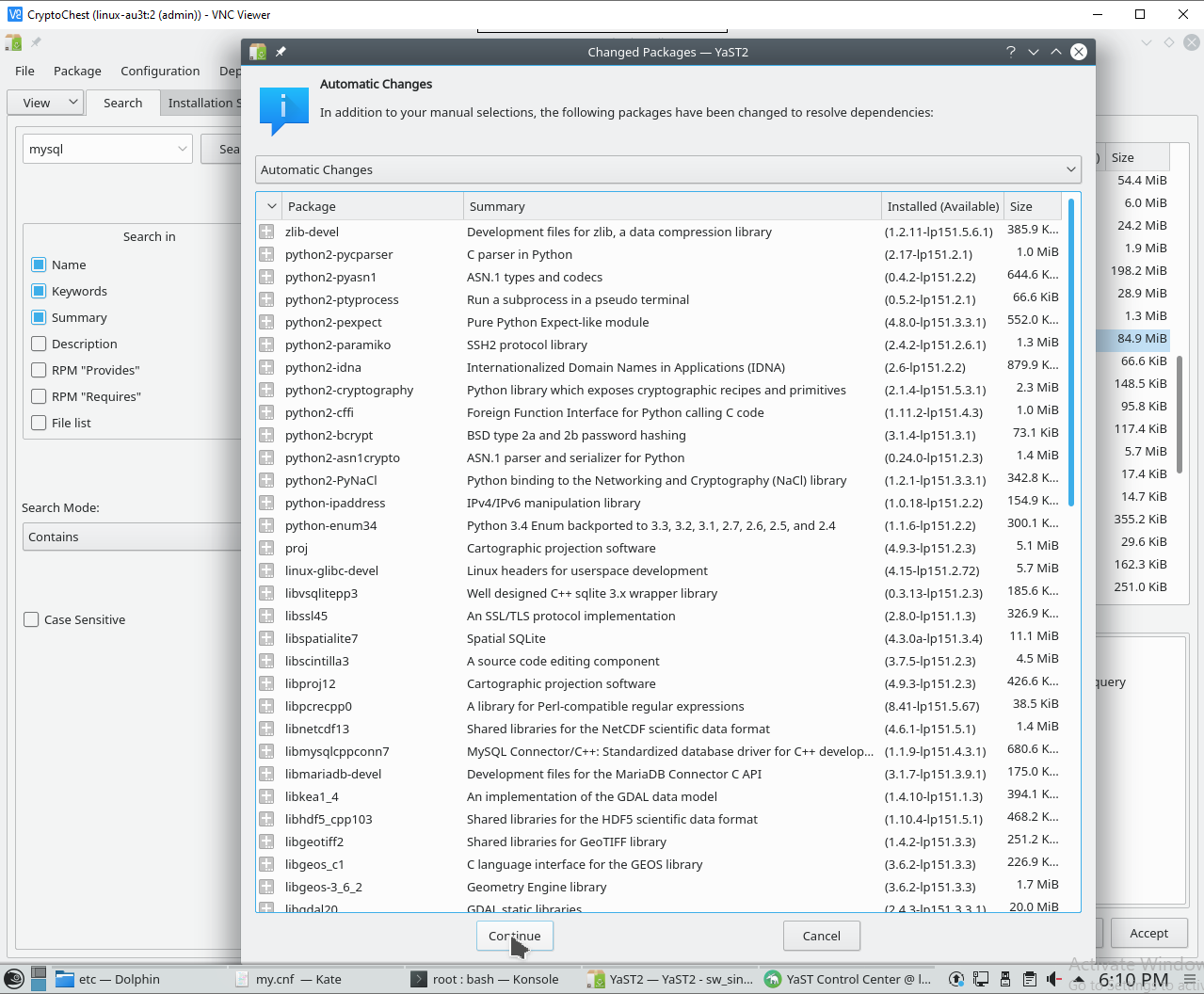The width and height of the screenshot is (1204, 994).
Task: Switch to the Search tab
Action: [x=122, y=103]
